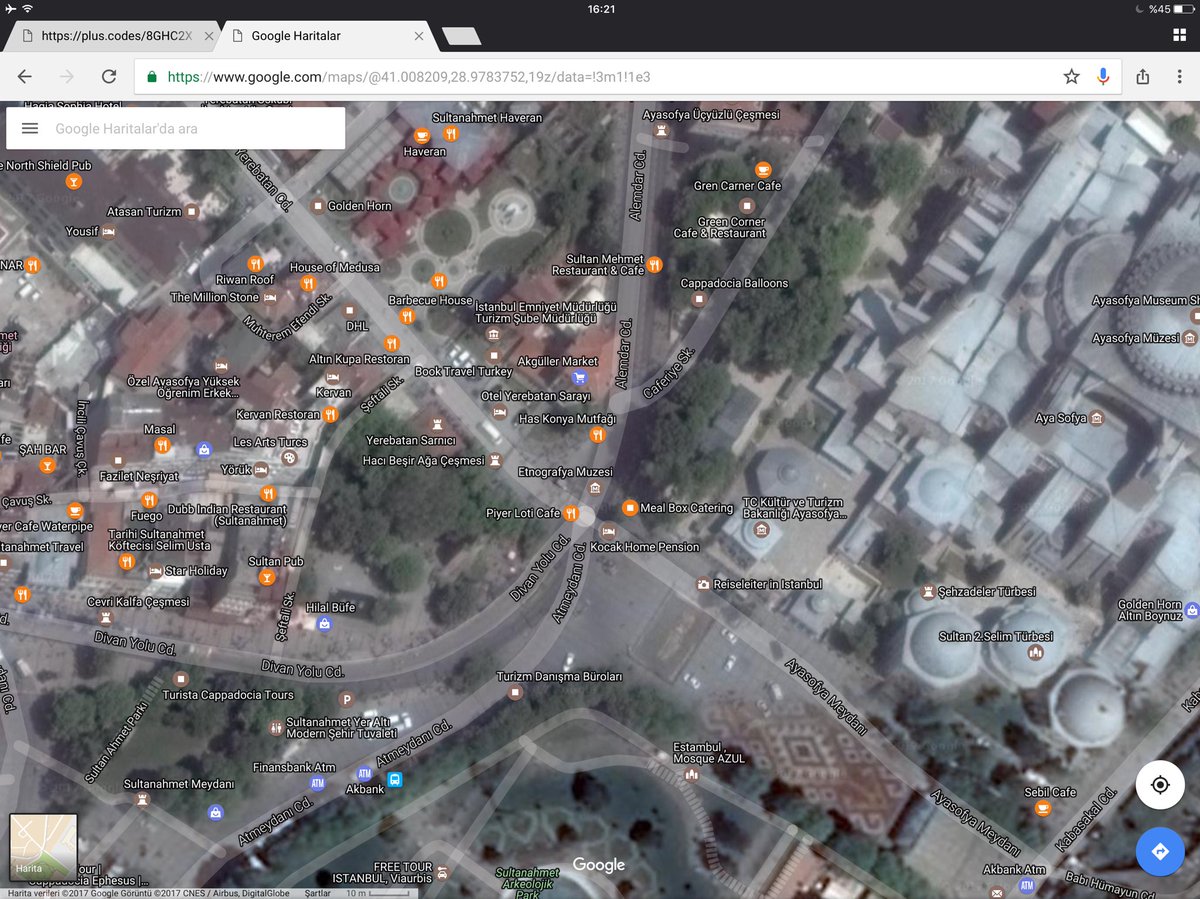Open Chrome three-dot menu
The width and height of the screenshot is (1200, 899).
tap(1180, 76)
